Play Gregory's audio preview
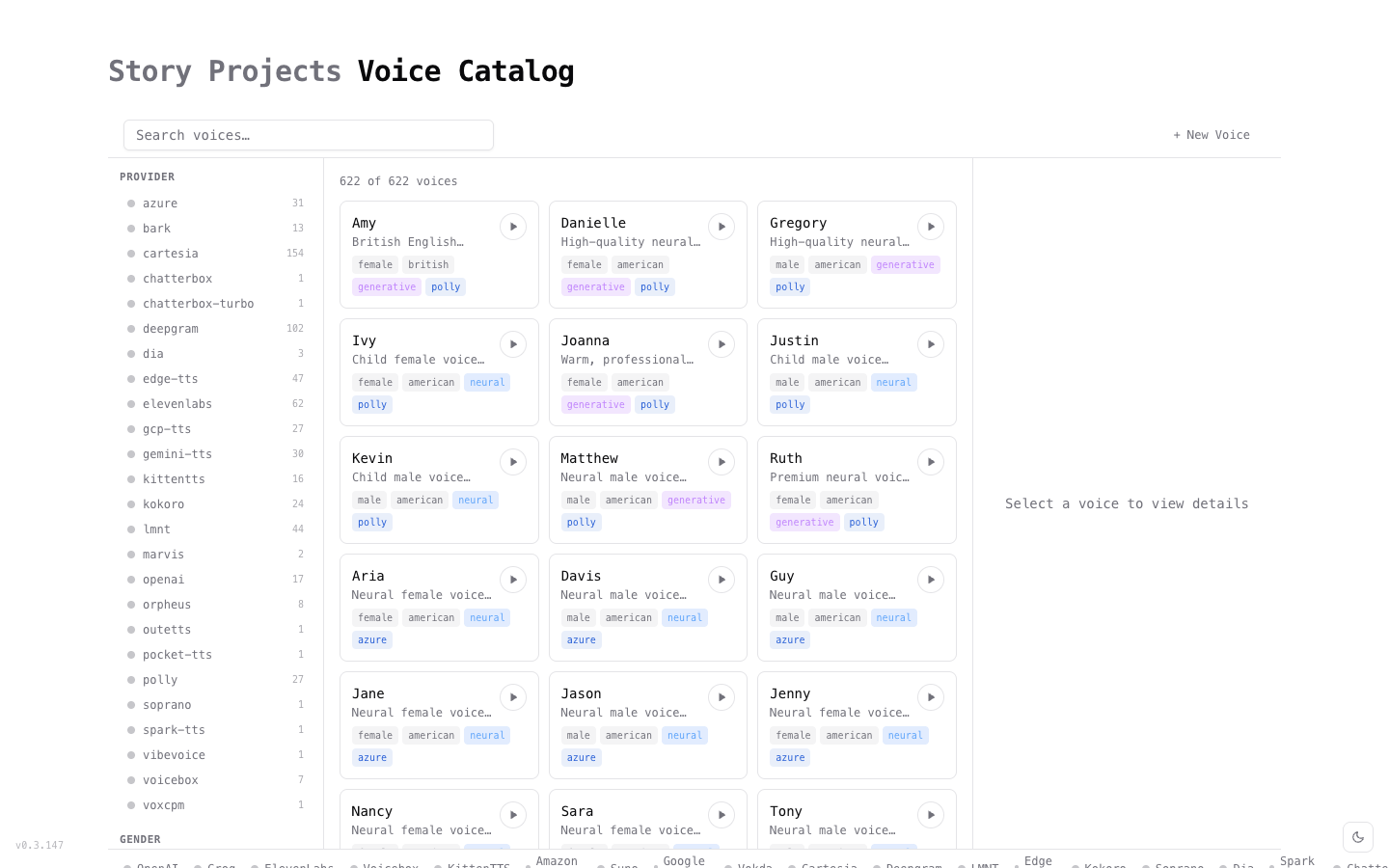1389x868 pixels. pyautogui.click(x=930, y=227)
